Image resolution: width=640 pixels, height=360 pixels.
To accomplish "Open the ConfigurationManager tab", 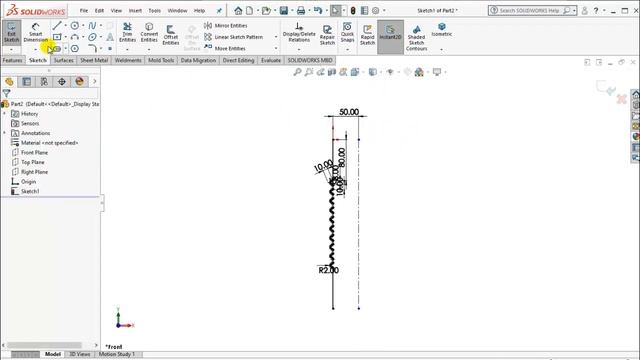I will pyautogui.click(x=44, y=82).
